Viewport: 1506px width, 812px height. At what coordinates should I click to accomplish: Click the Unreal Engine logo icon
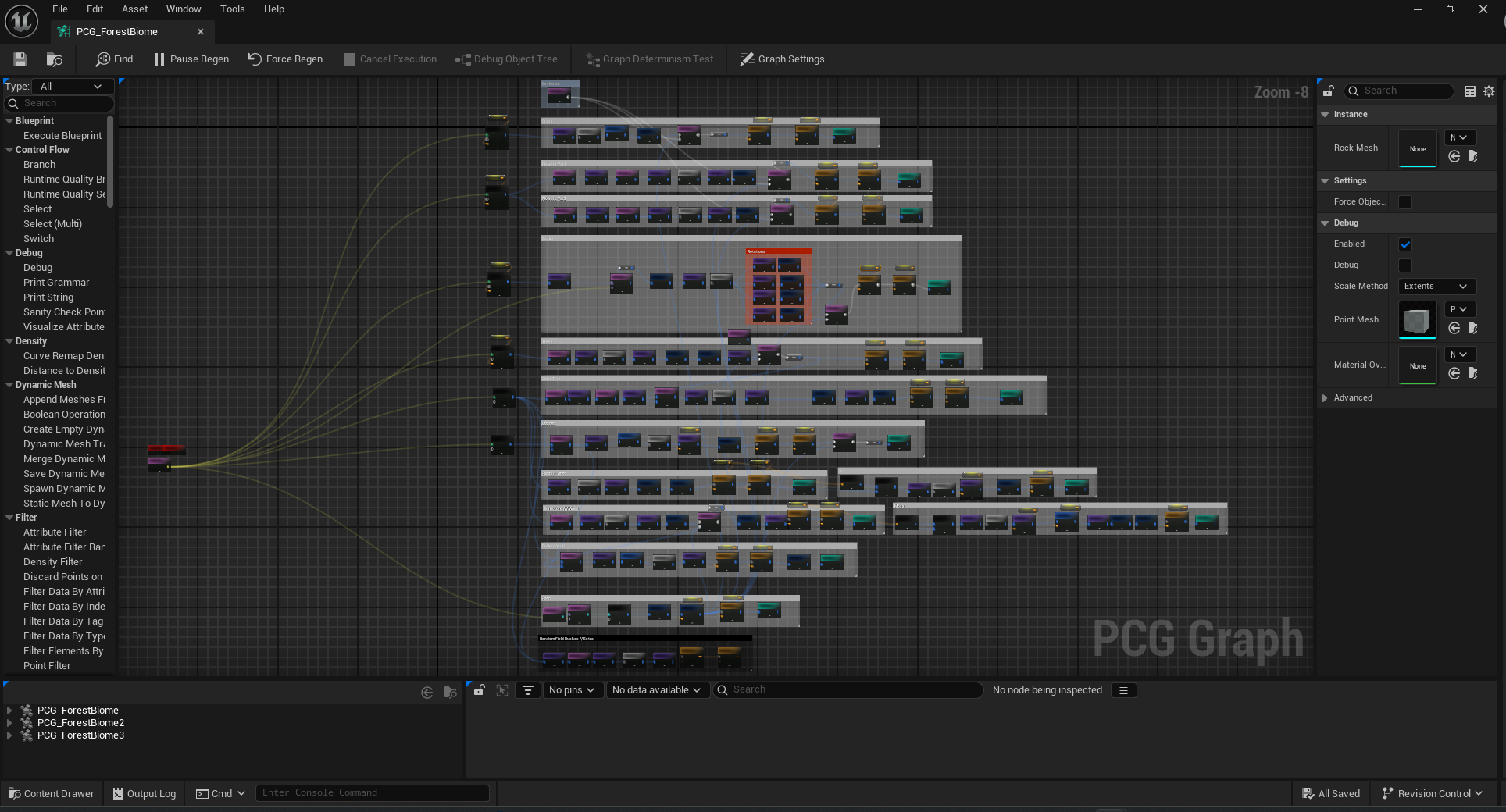[21, 21]
